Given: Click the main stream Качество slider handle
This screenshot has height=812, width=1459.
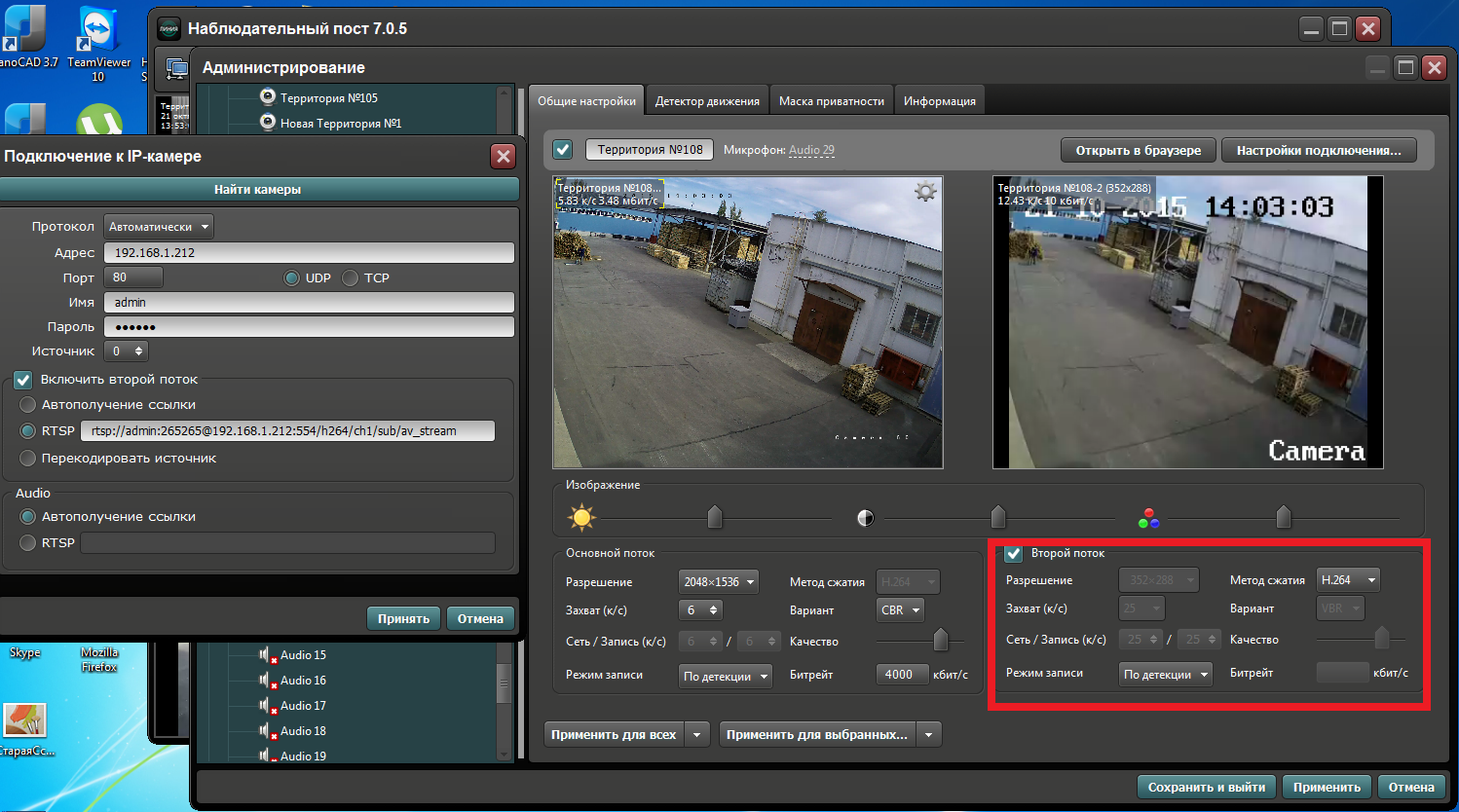Looking at the screenshot, I should pyautogui.click(x=940, y=641).
